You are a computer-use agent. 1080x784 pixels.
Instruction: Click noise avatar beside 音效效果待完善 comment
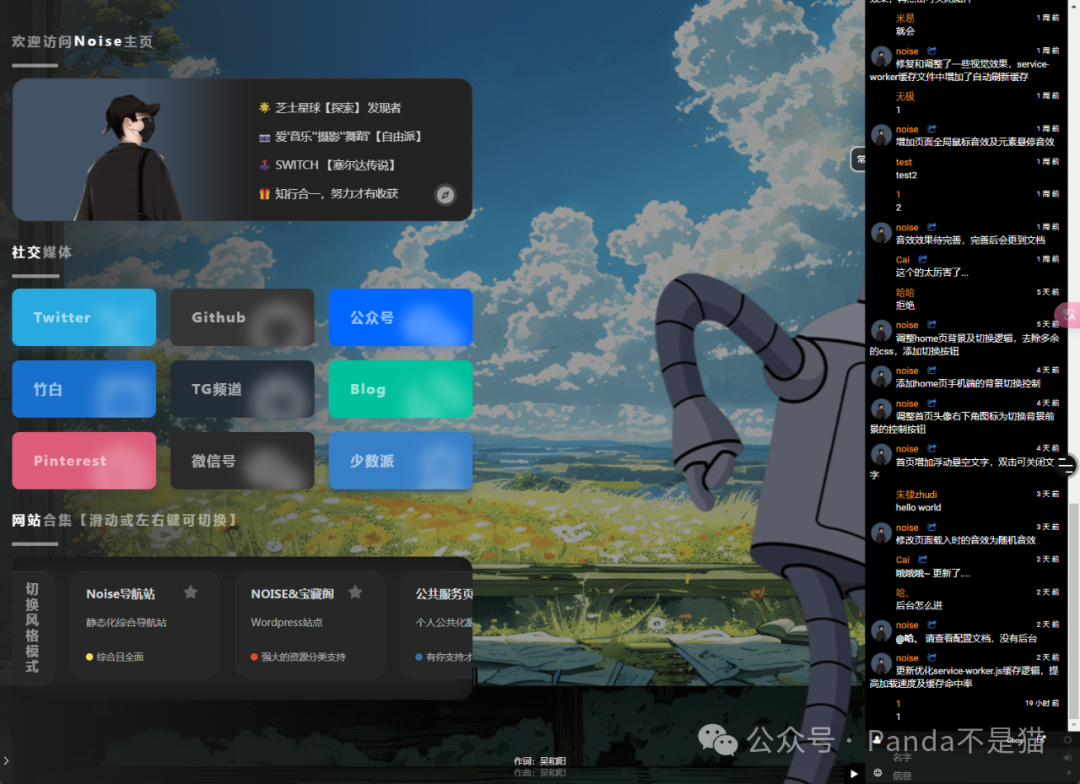click(881, 233)
